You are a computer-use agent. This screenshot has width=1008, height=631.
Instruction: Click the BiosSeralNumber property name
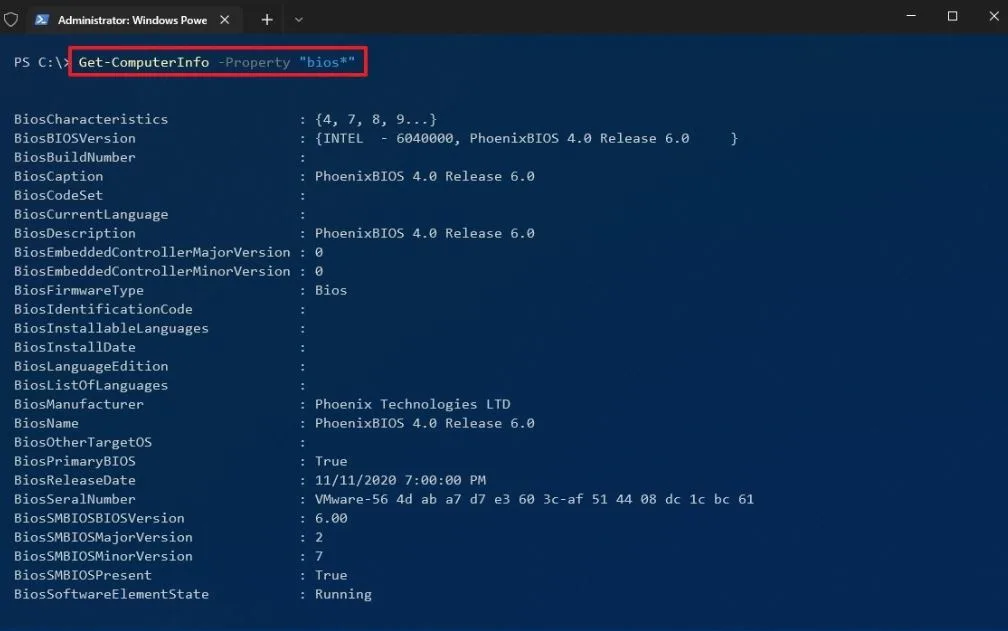click(75, 499)
